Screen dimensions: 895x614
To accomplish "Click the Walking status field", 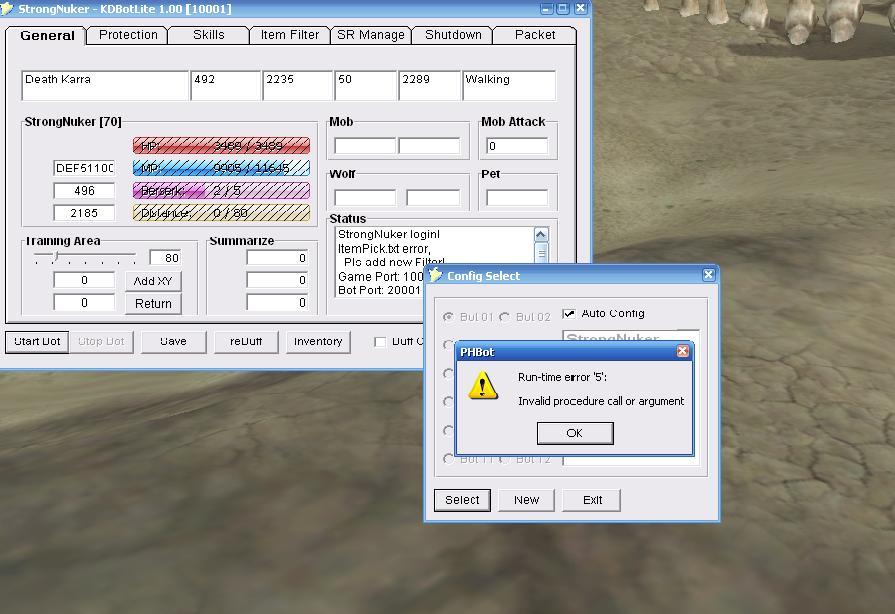I will pyautogui.click(x=509, y=86).
